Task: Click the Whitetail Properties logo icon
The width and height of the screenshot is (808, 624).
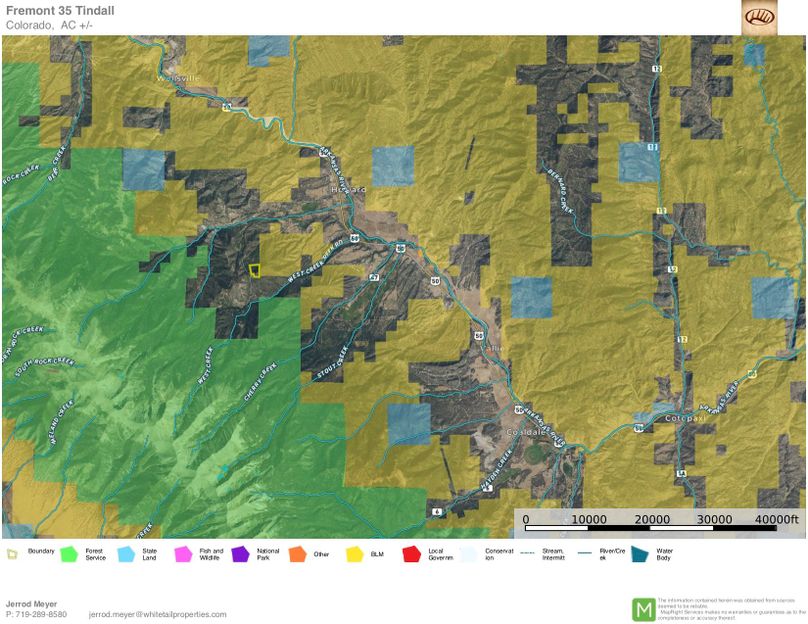Action: coord(758,17)
